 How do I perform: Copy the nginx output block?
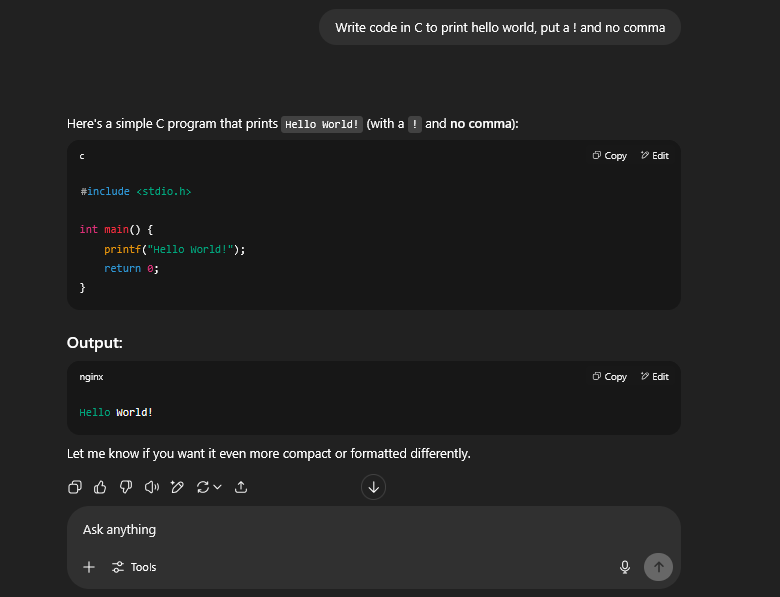click(x=609, y=377)
